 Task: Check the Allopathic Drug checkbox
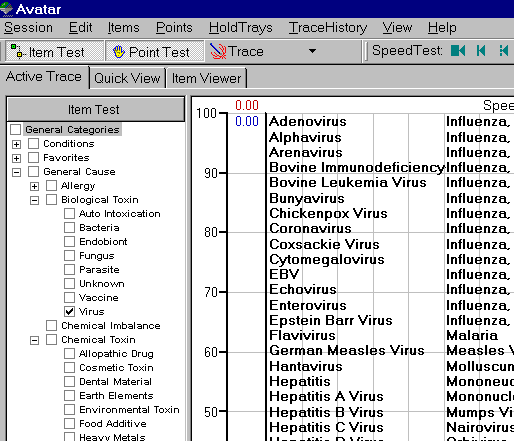coord(69,353)
